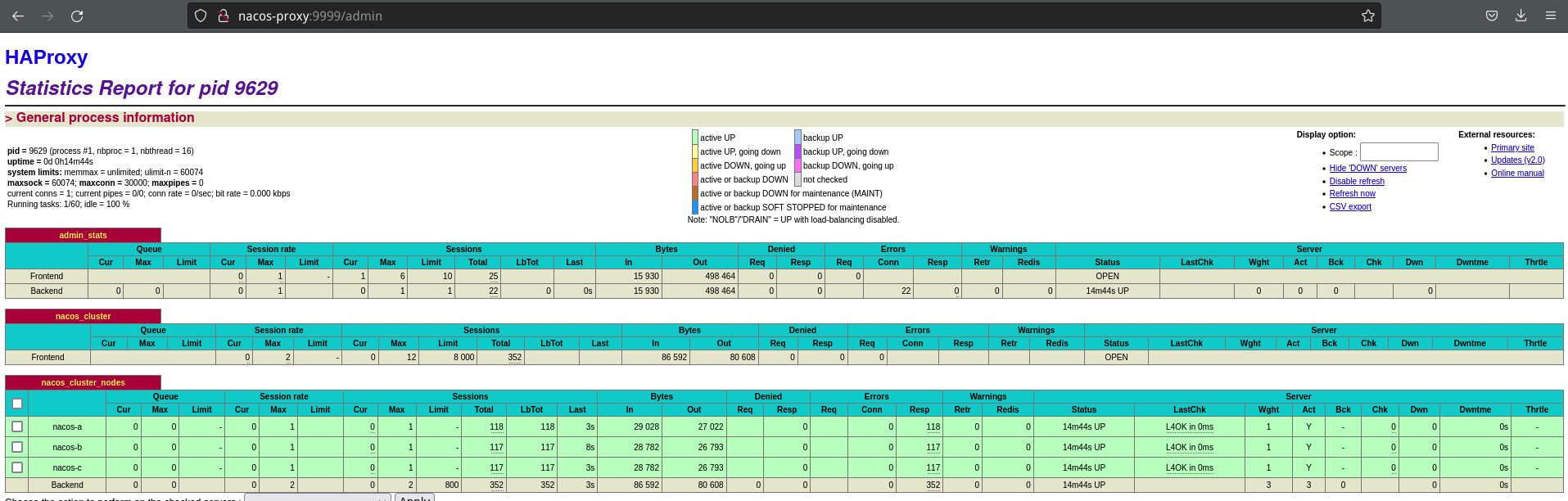Click the 'Frontend' label in admin_stats table
This screenshot has height=501, width=1568.
click(47, 277)
